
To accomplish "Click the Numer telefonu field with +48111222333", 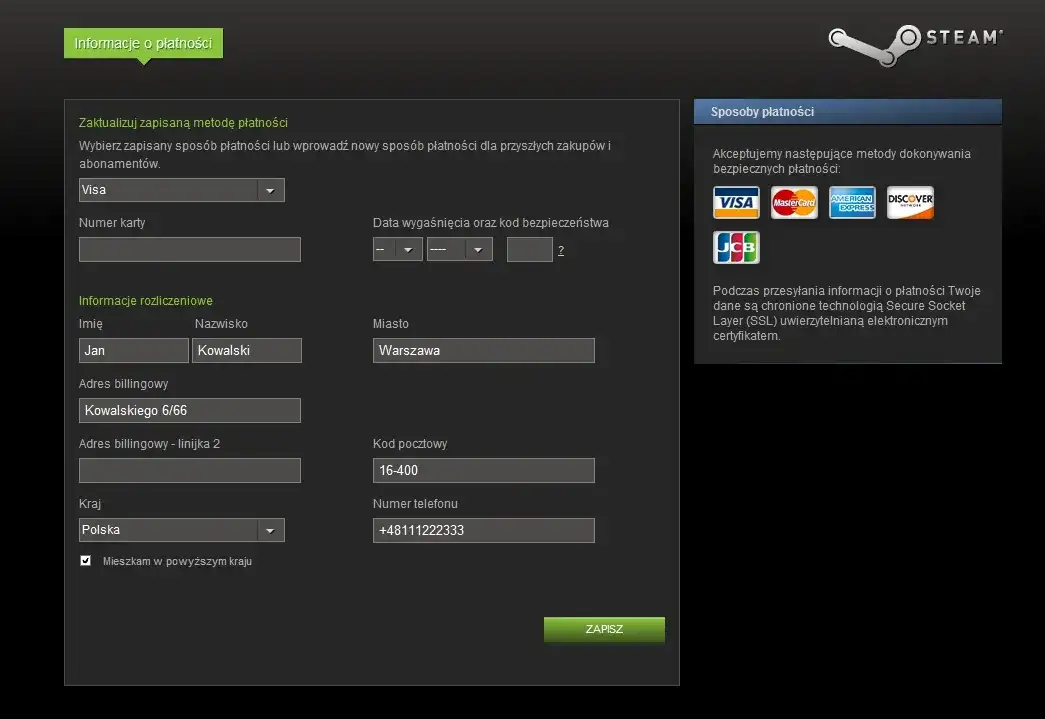I will (x=483, y=530).
